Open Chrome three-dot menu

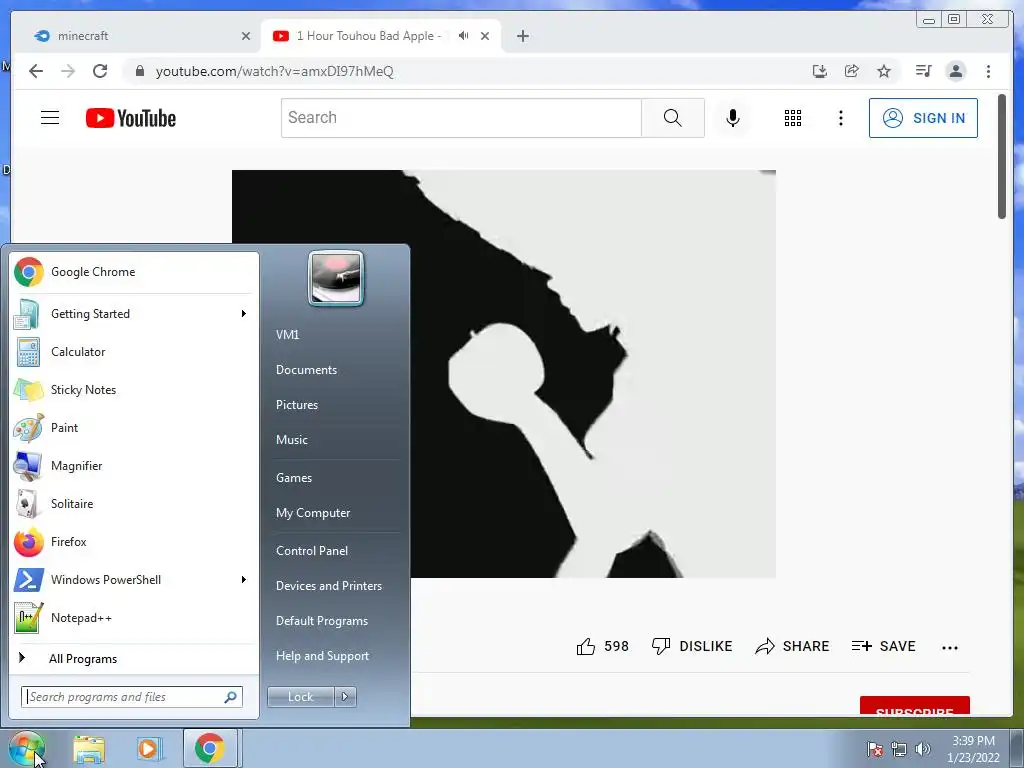click(988, 71)
